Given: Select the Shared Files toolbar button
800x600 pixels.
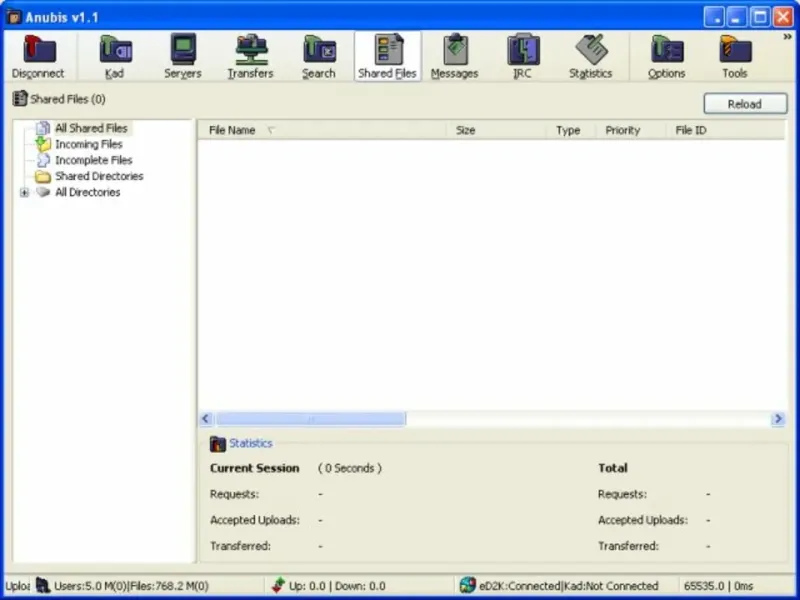Looking at the screenshot, I should click(x=388, y=56).
